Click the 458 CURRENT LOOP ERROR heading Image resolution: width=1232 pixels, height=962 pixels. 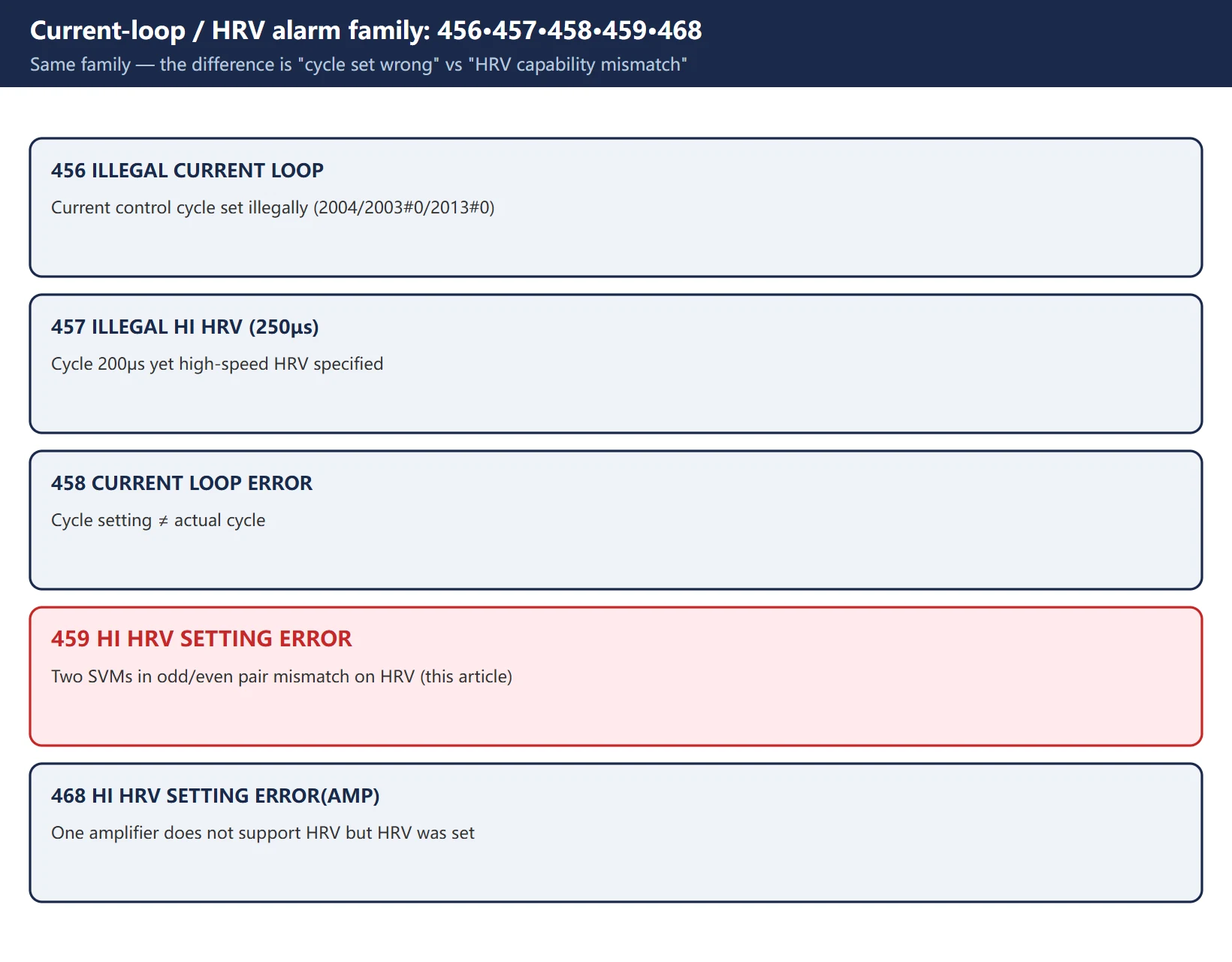click(x=182, y=483)
